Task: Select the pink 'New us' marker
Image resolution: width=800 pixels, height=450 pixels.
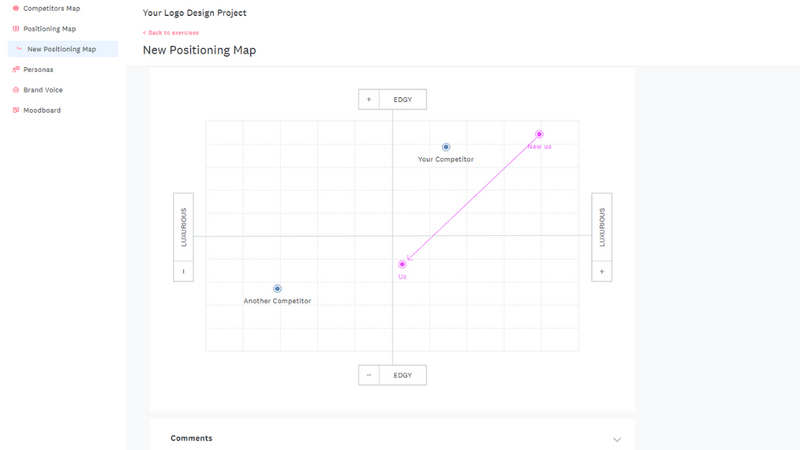Action: coord(539,134)
